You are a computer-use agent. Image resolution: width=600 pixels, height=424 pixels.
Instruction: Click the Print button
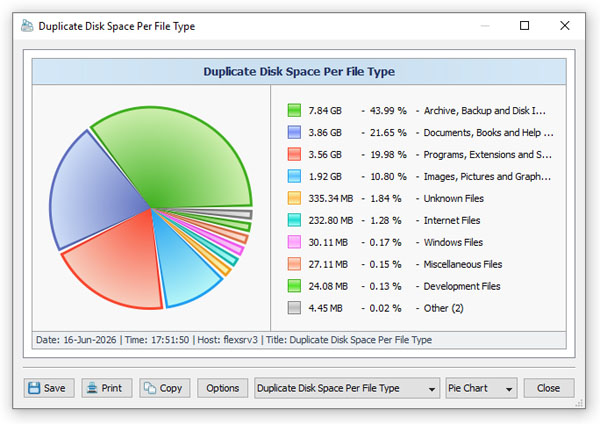pos(107,388)
